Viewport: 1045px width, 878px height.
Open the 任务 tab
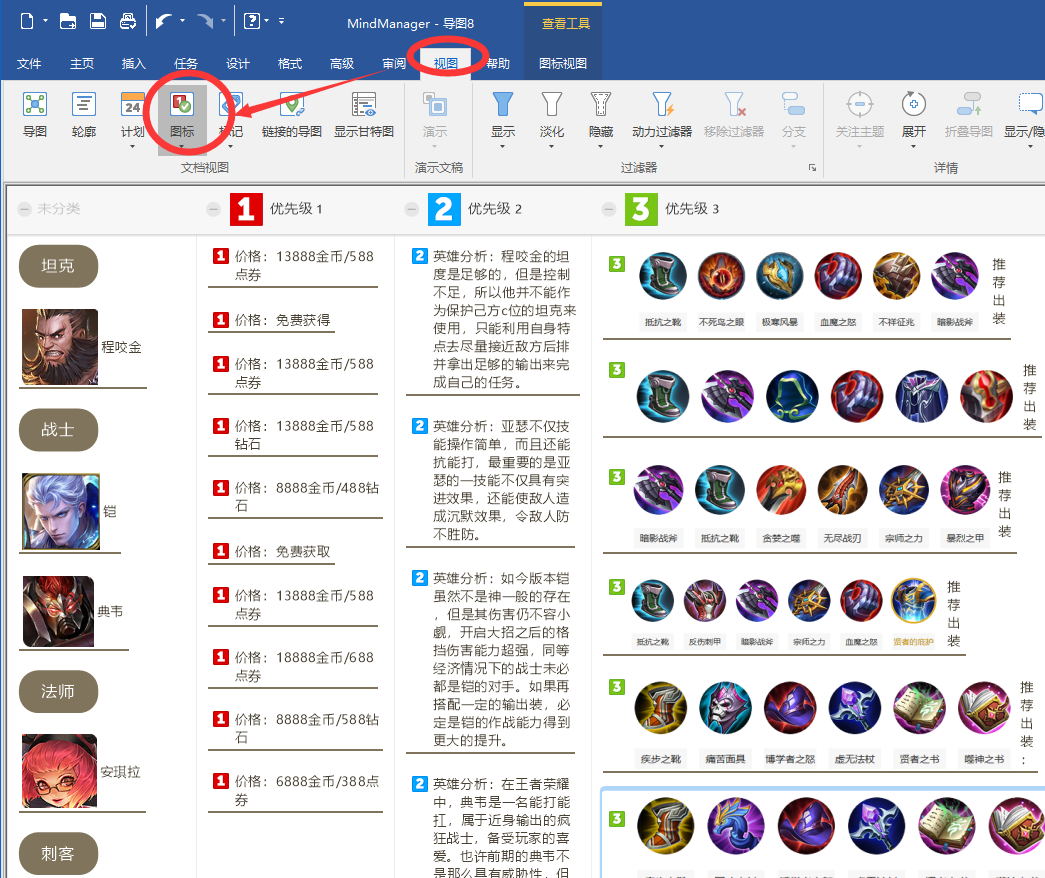coord(186,63)
